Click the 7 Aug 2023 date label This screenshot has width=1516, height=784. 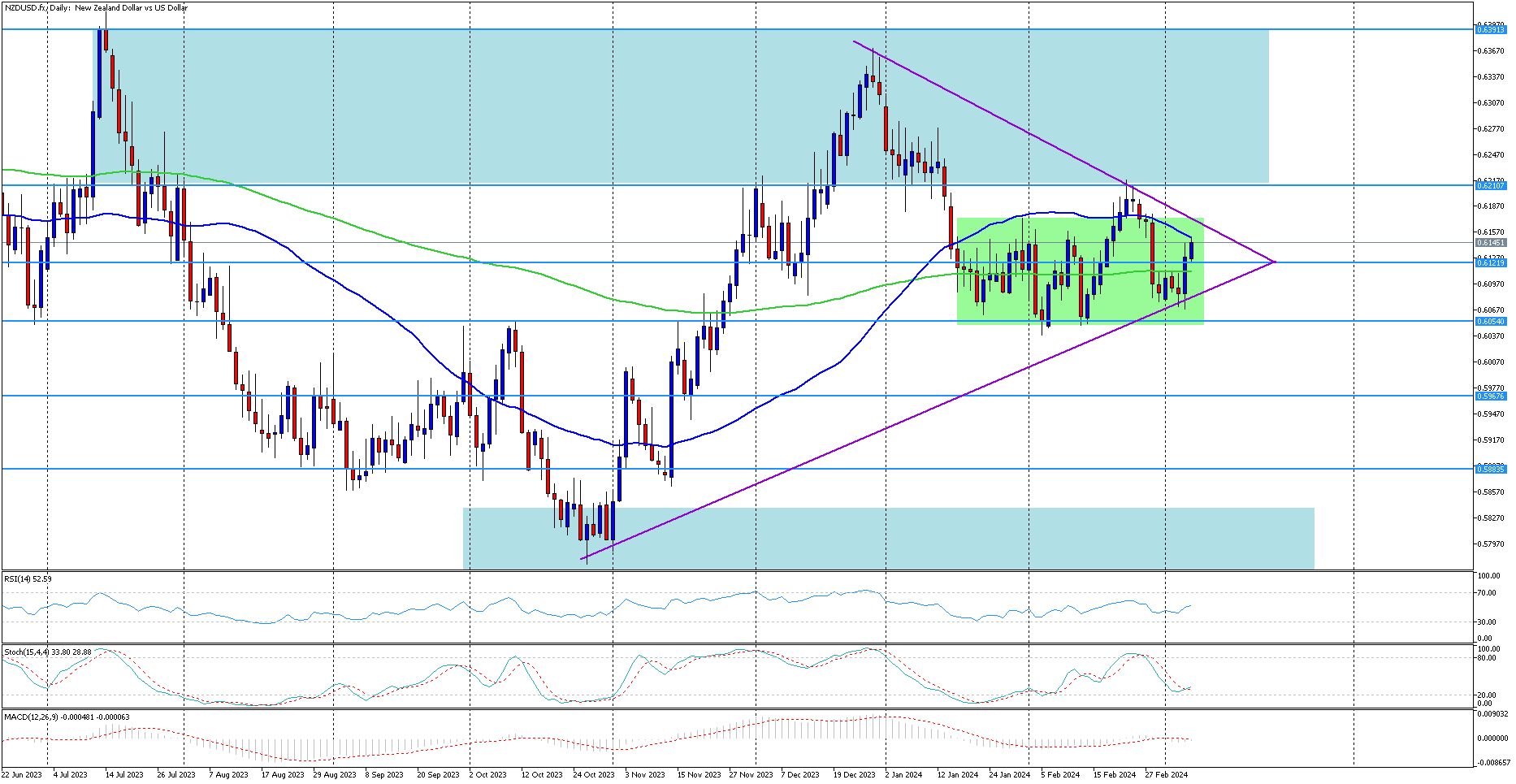pos(228,775)
